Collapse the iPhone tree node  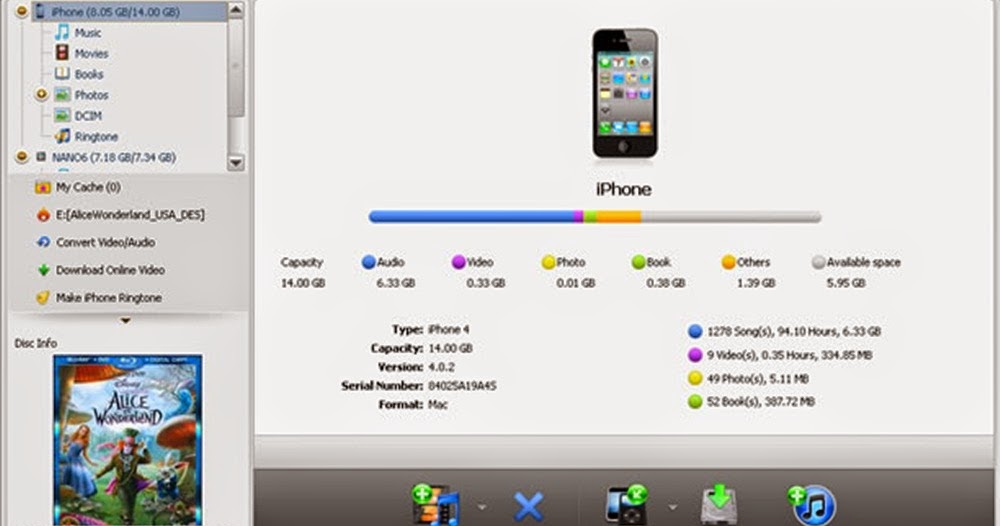tap(22, 11)
